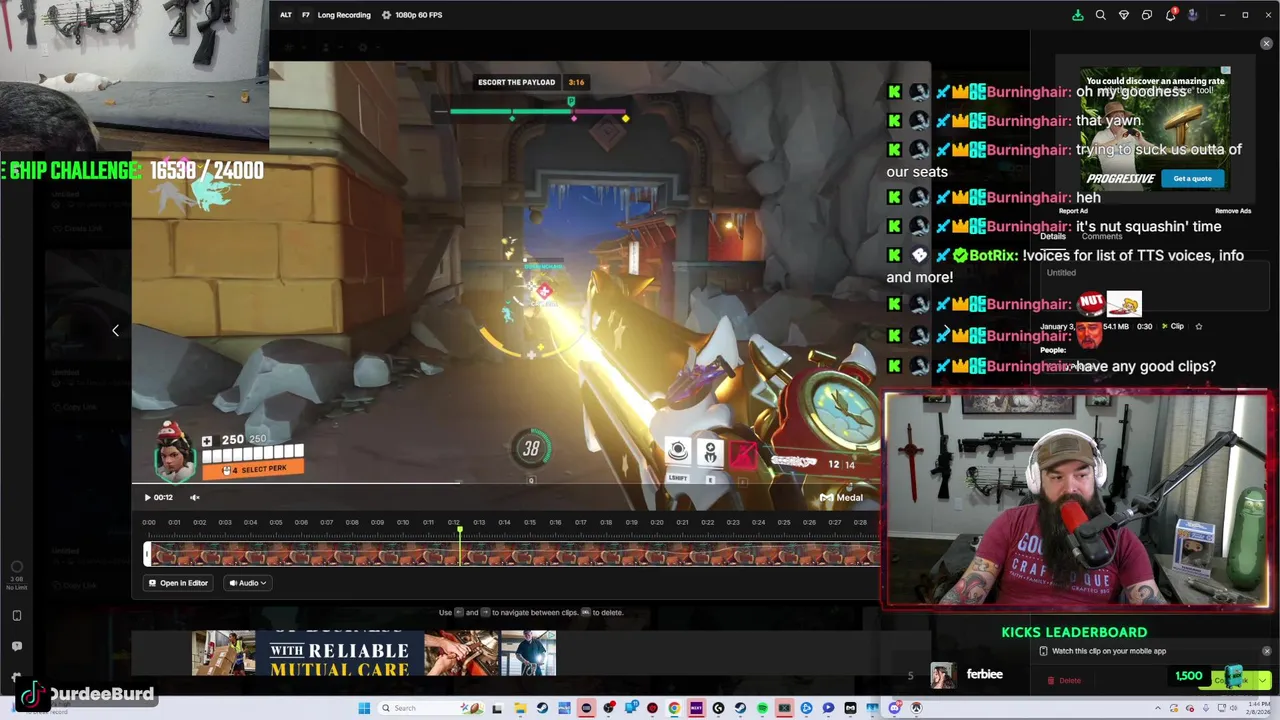Click the Medal watermark logo on video
This screenshot has height=720, width=1280.
tap(841, 497)
